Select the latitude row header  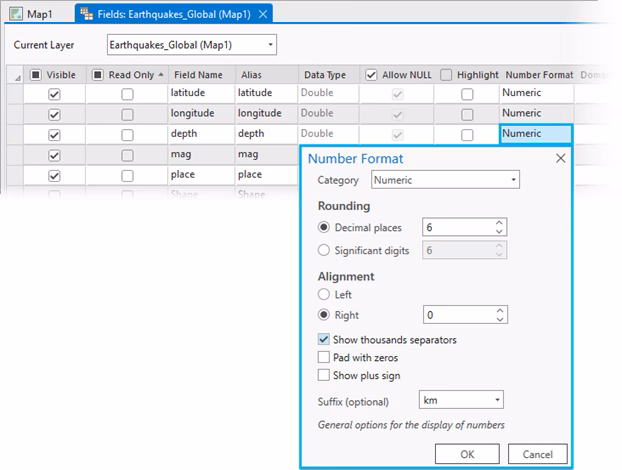click(15, 94)
